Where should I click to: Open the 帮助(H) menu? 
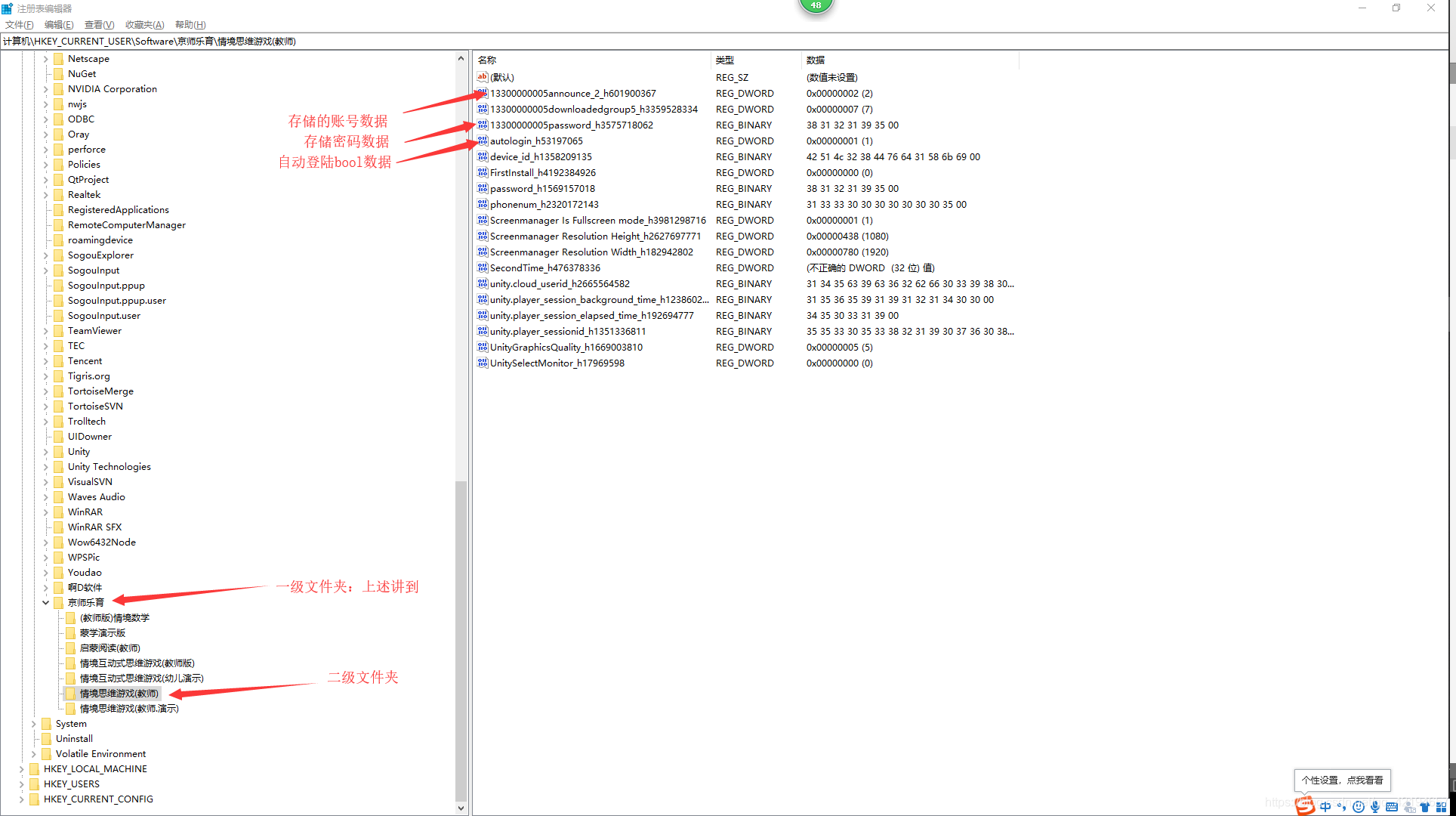pyautogui.click(x=190, y=25)
